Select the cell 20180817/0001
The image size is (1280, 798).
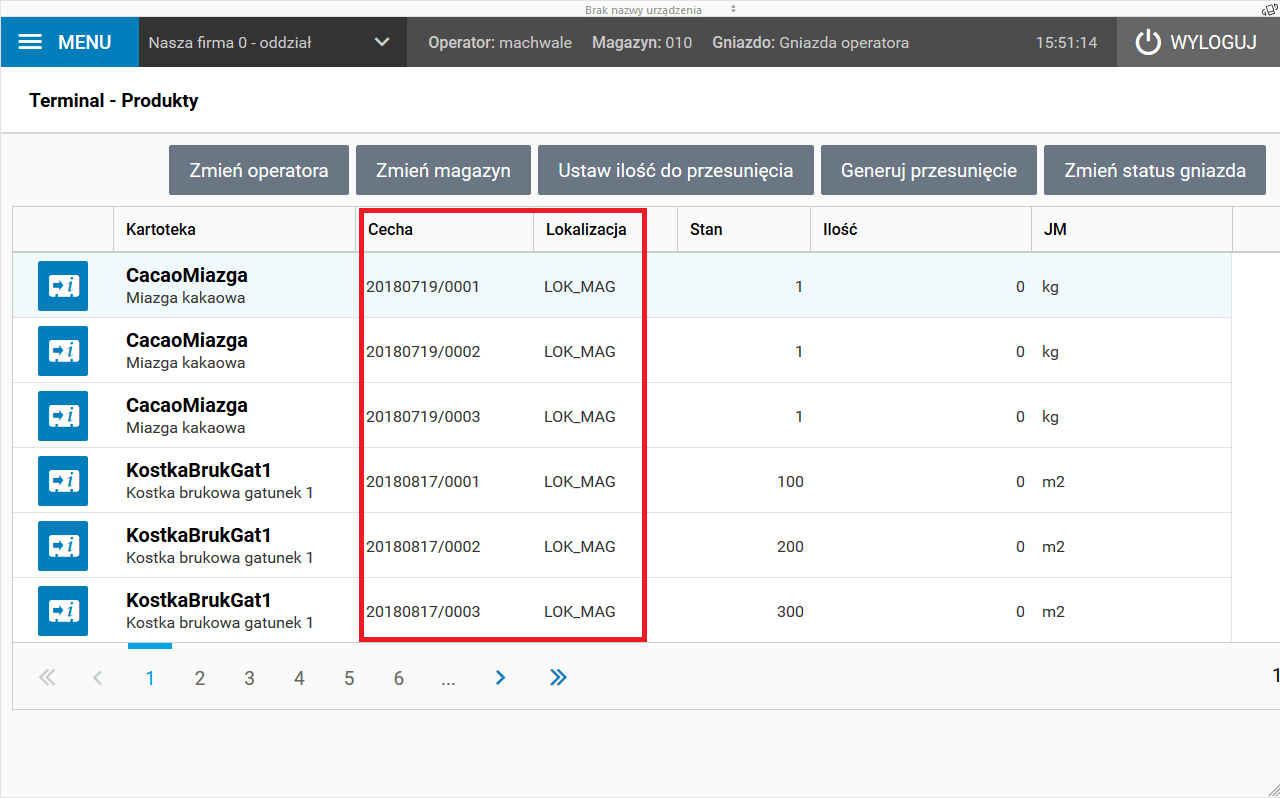423,481
